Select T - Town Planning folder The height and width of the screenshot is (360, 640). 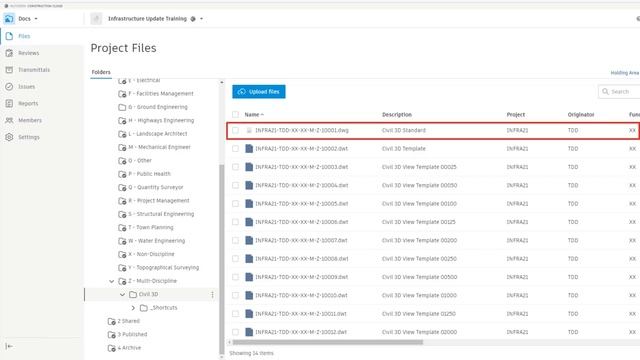151,227
